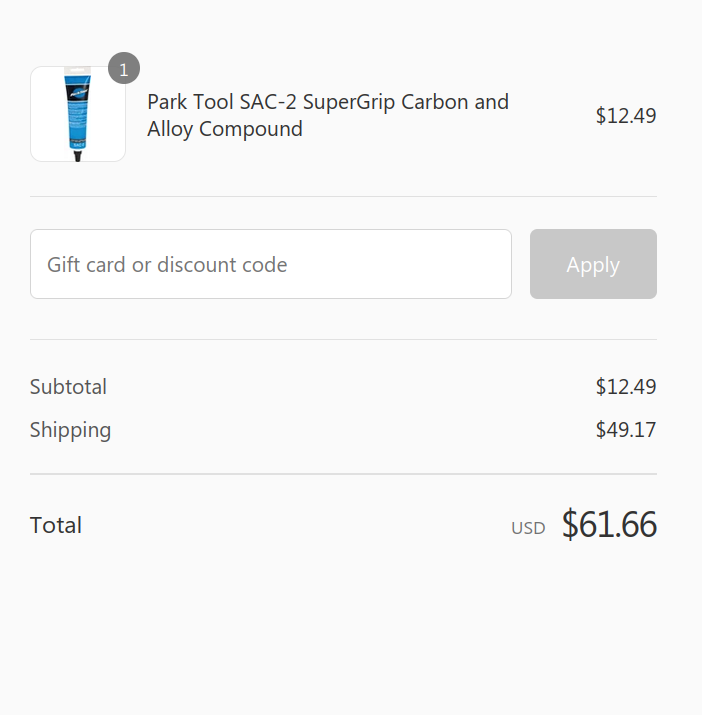The image size is (702, 715).
Task: Click the divider line above the Total row
Action: [343, 474]
